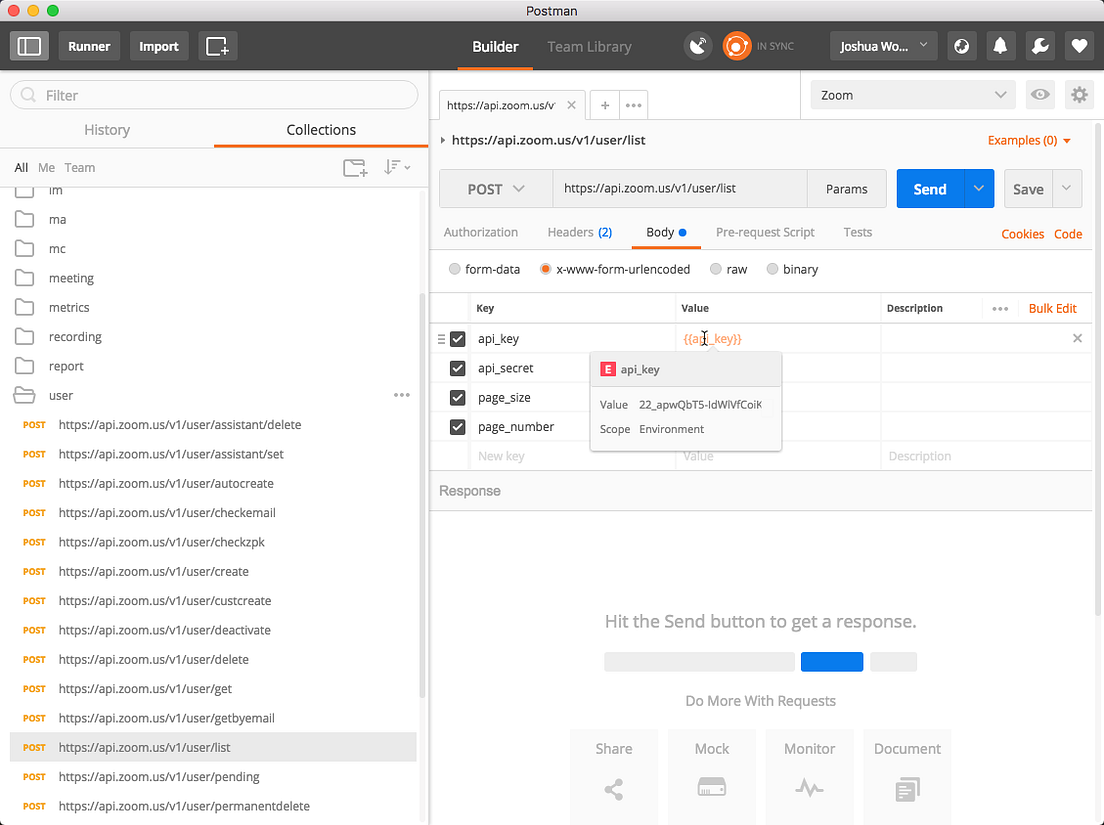Open notifications via the bell icon
This screenshot has width=1104, height=825.
click(x=1000, y=46)
